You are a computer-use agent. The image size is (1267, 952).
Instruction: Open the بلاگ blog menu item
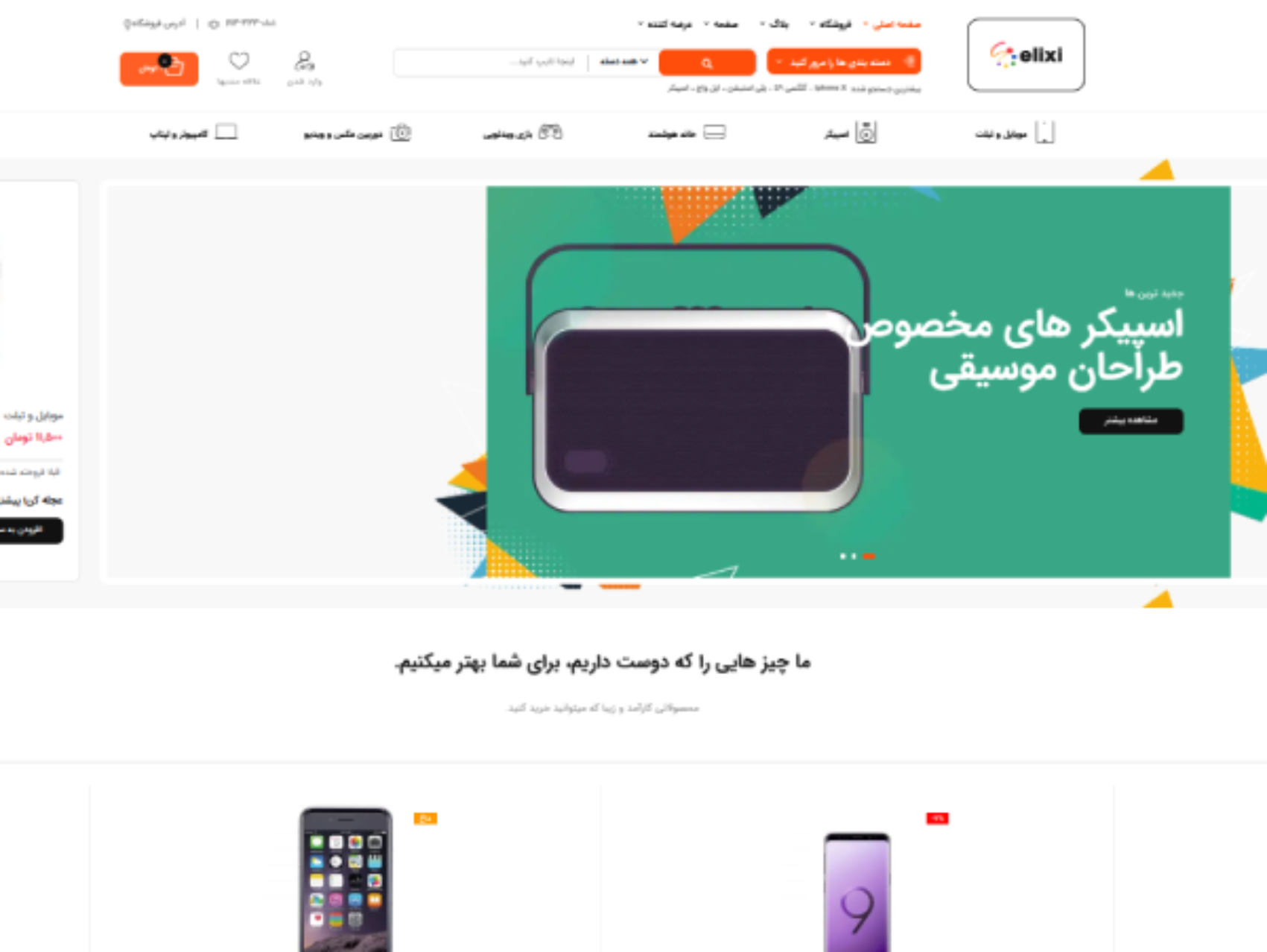pos(775,25)
